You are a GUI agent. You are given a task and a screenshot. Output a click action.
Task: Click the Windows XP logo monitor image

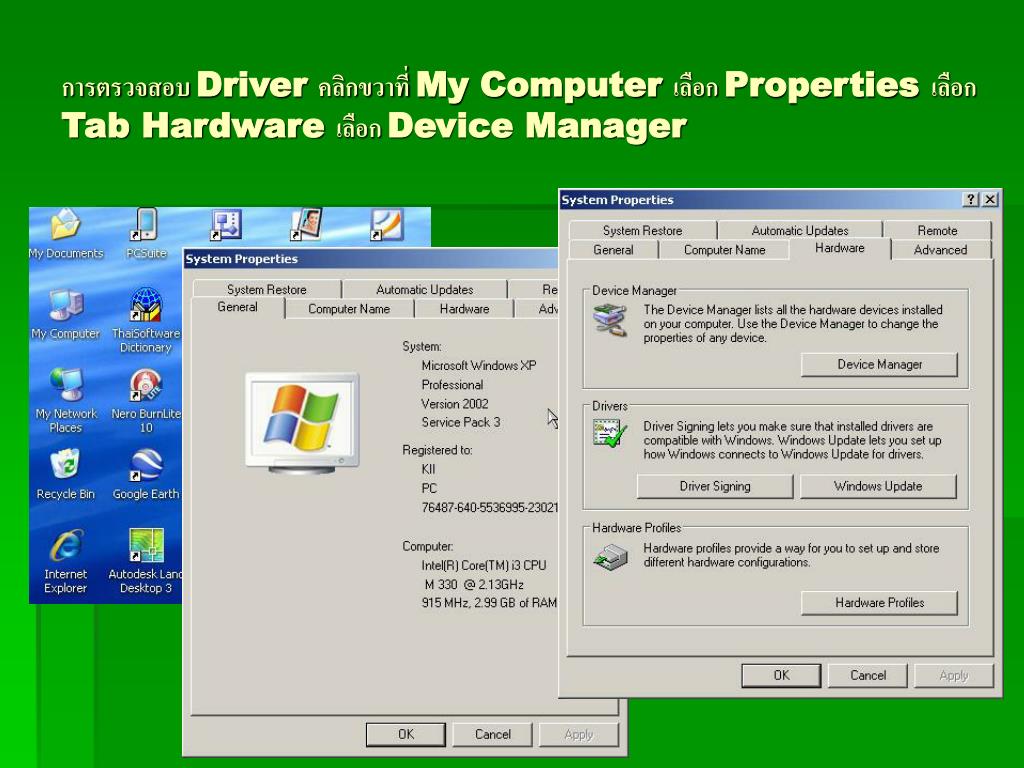(302, 423)
